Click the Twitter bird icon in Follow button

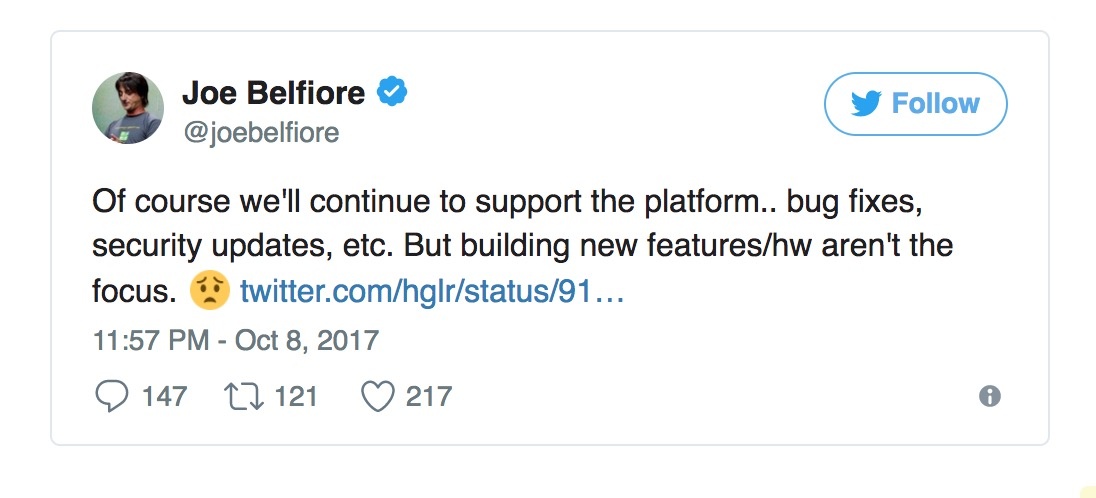point(865,104)
